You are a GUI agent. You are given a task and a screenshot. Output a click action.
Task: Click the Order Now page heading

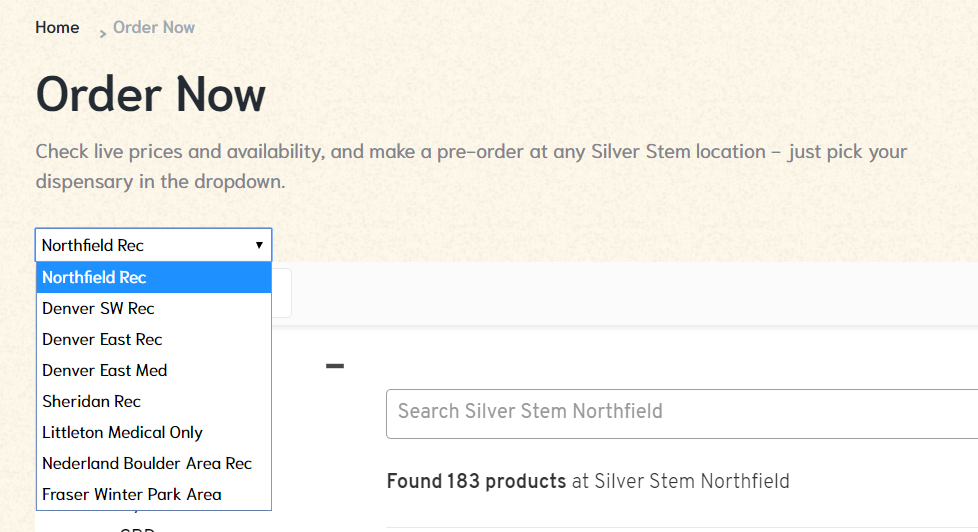point(150,94)
